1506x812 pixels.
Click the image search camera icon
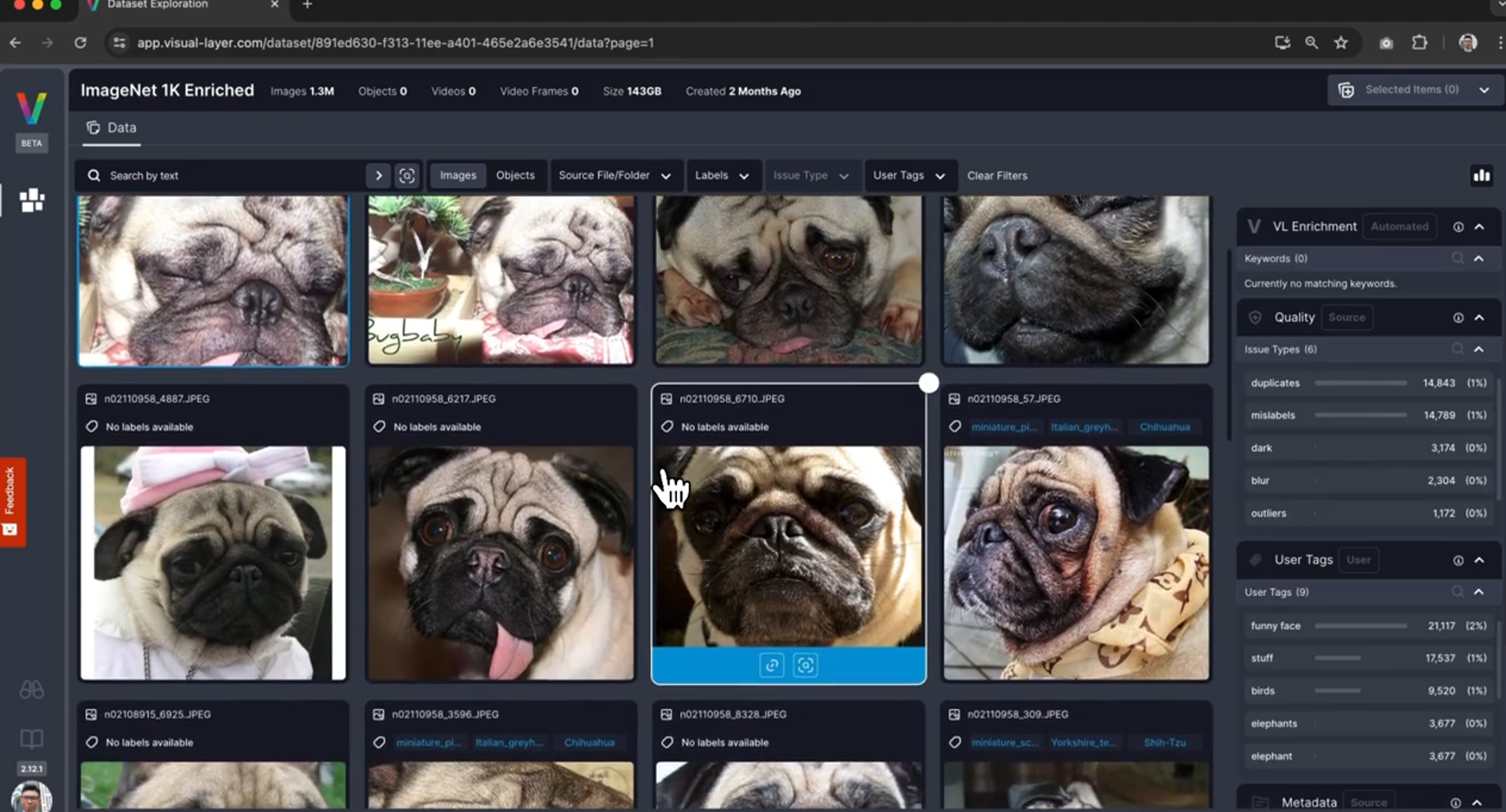[x=407, y=176]
